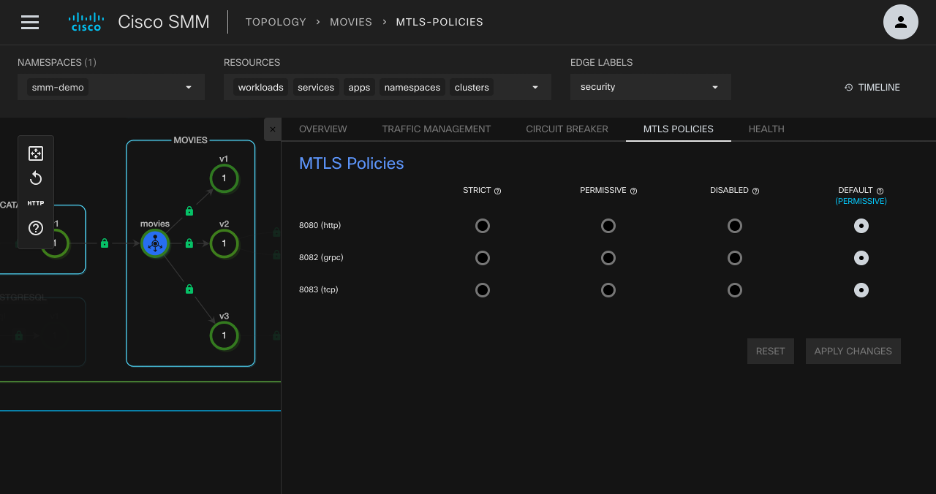The height and width of the screenshot is (494, 936).
Task: Expand the Namespaces smm-demo dropdown
Action: [x=111, y=87]
